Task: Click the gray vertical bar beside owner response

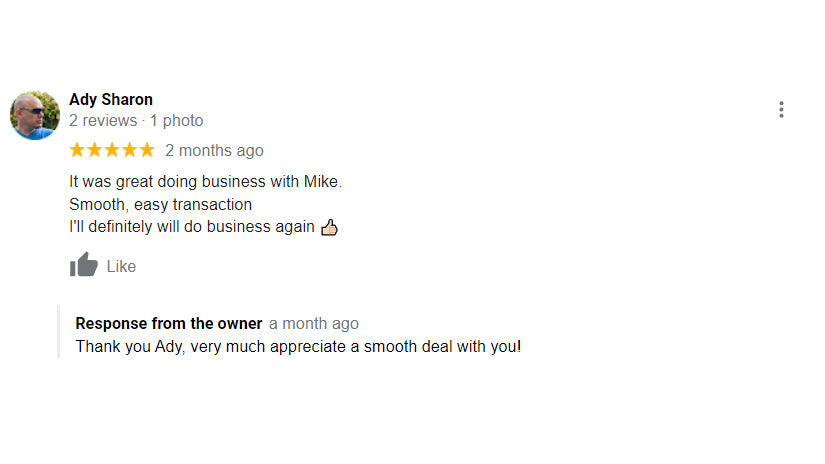Action: 59,332
